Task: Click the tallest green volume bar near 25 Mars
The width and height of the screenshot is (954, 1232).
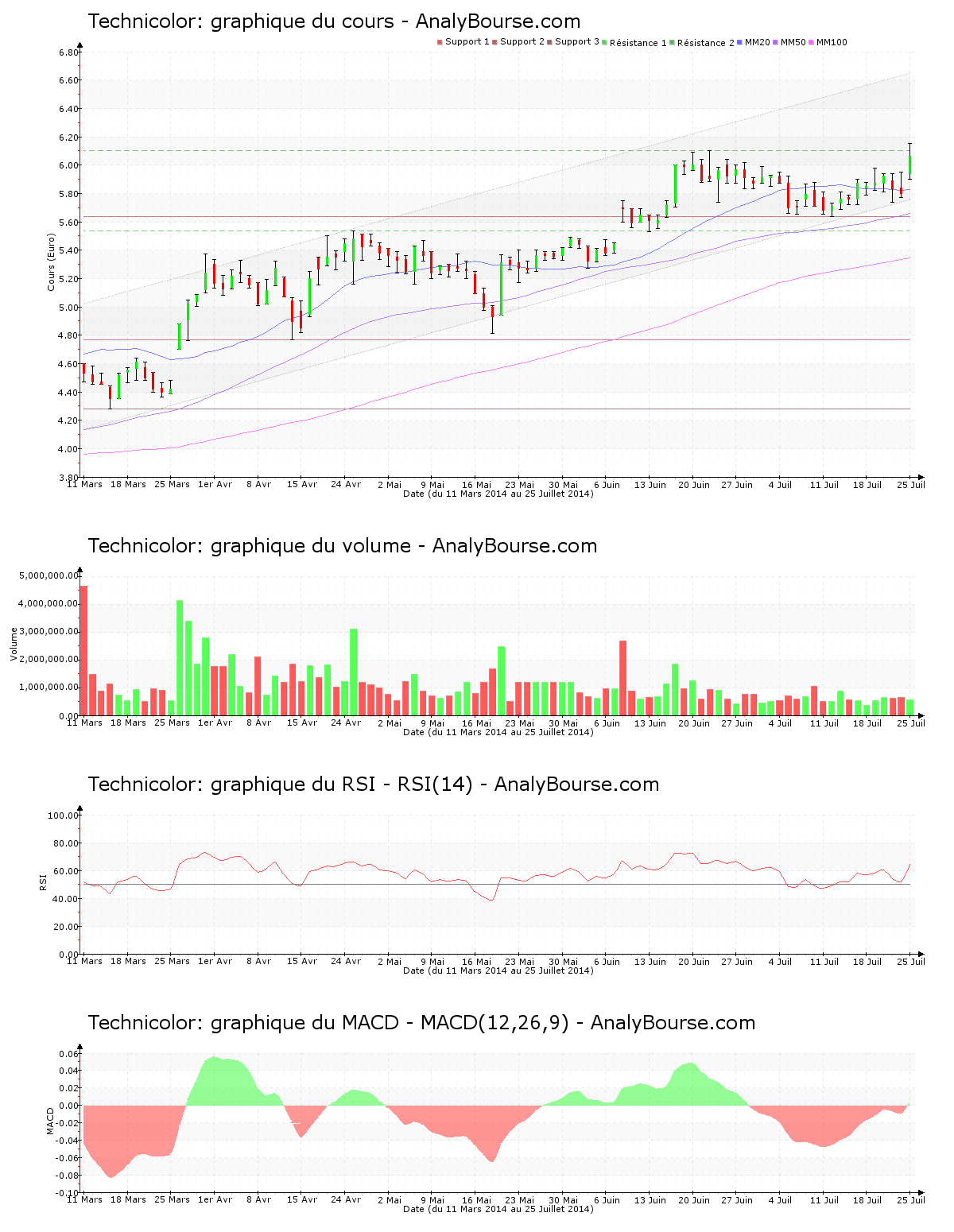Action: tap(180, 657)
